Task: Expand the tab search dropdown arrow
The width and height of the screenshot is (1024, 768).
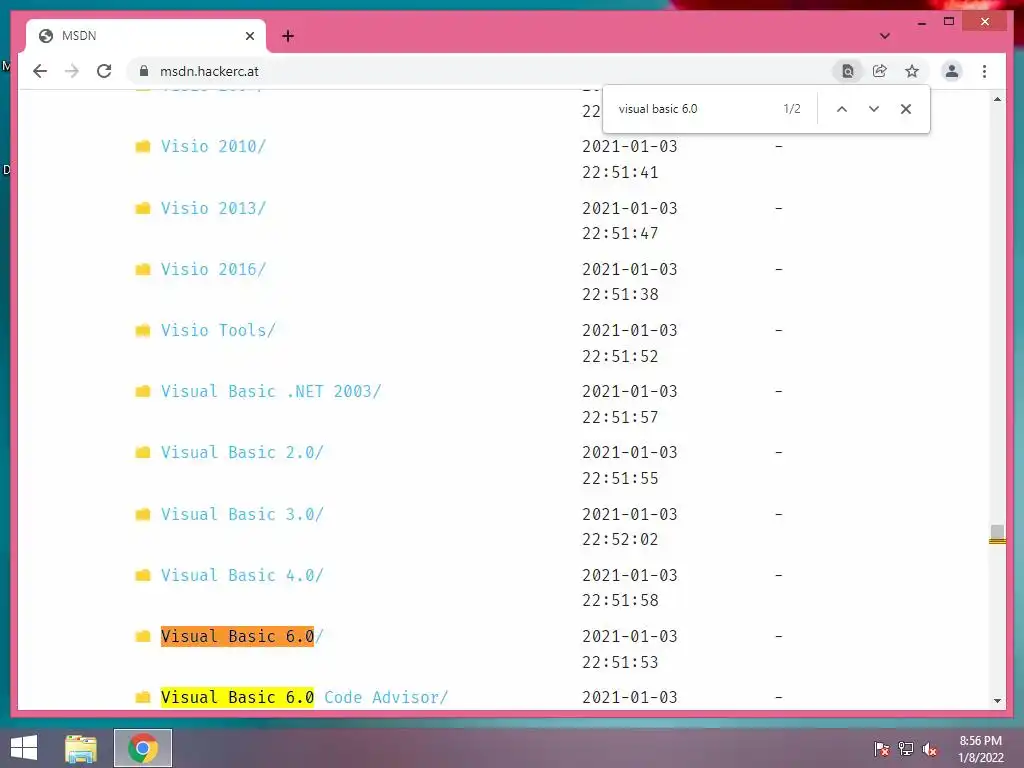Action: tap(885, 36)
